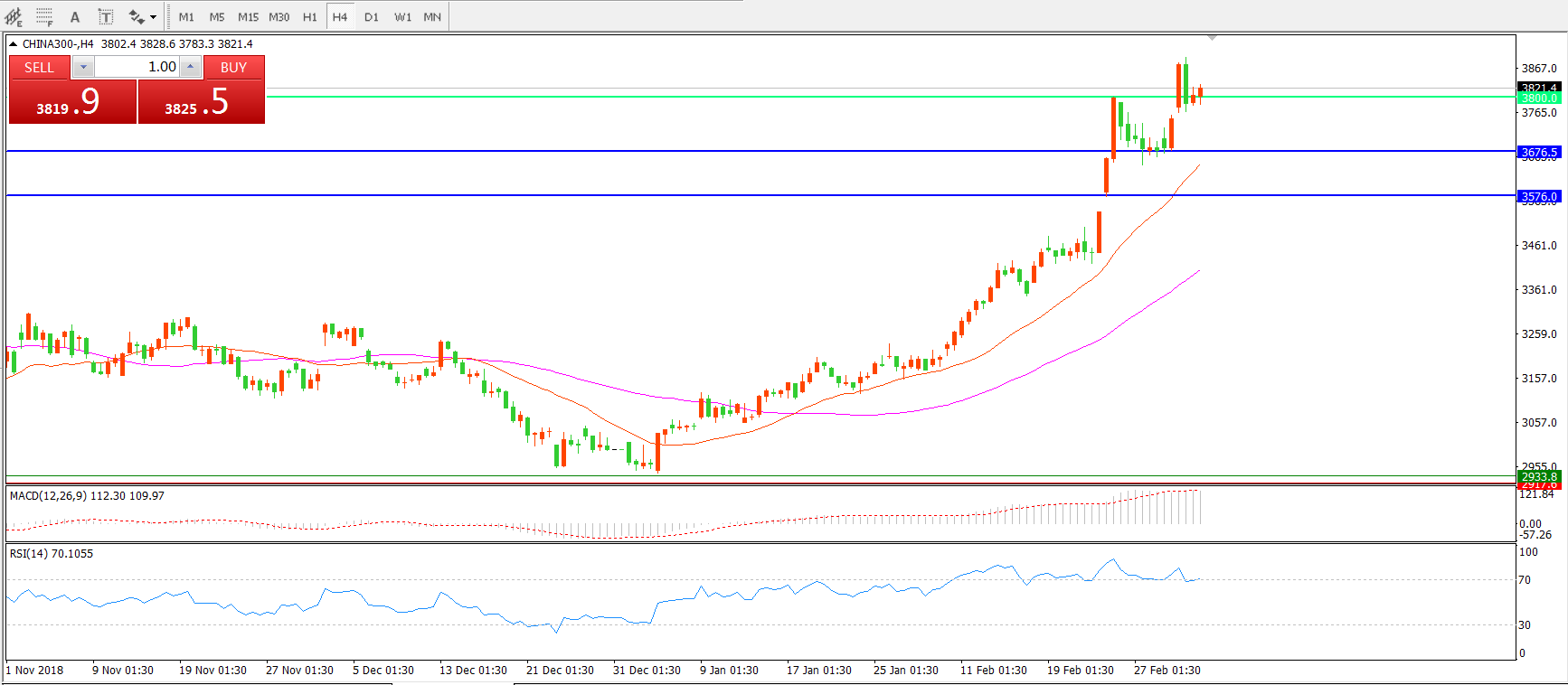
Task: Decrease lot volume with down arrow
Action: coord(83,67)
